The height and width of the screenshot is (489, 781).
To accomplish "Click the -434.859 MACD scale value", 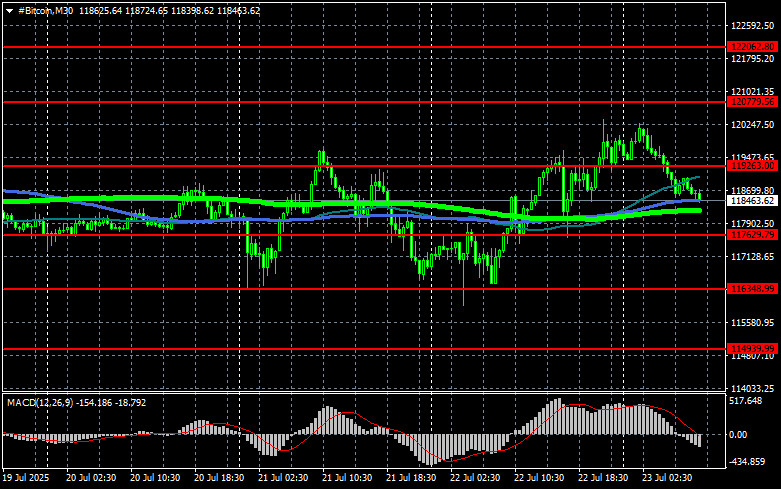I will 747,462.
